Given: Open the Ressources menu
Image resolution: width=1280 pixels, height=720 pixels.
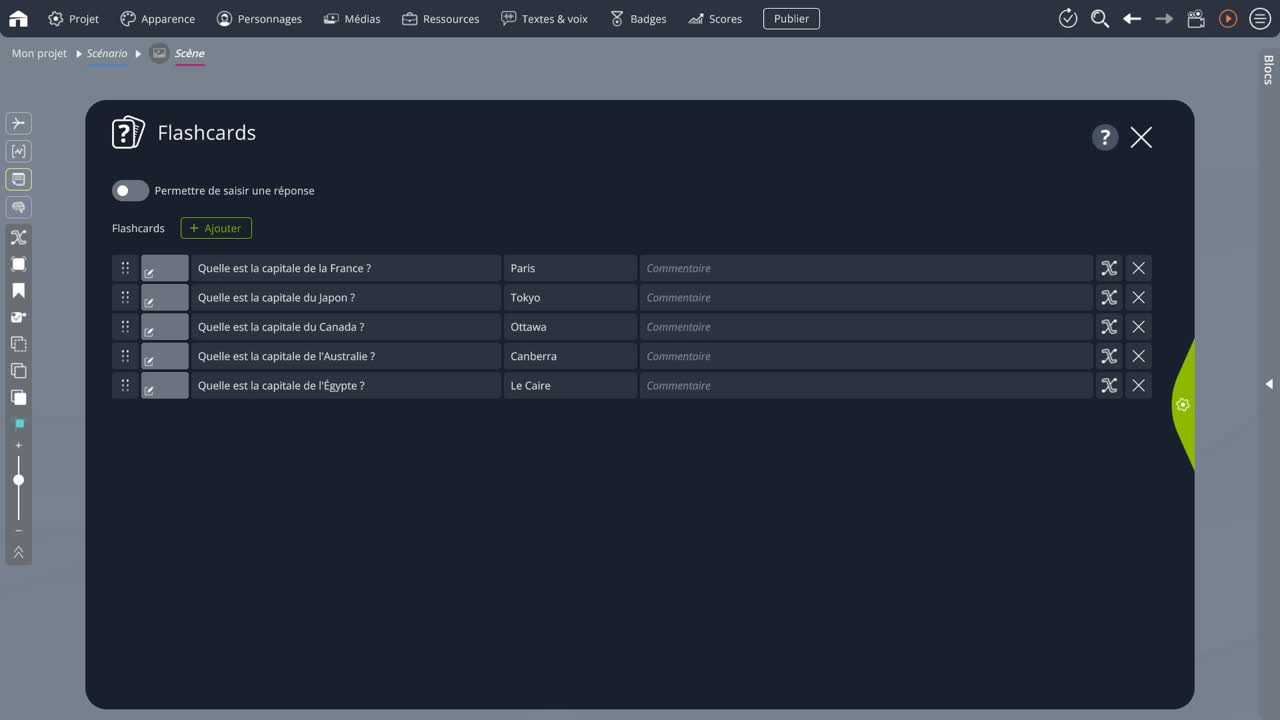Looking at the screenshot, I should click(x=440, y=18).
